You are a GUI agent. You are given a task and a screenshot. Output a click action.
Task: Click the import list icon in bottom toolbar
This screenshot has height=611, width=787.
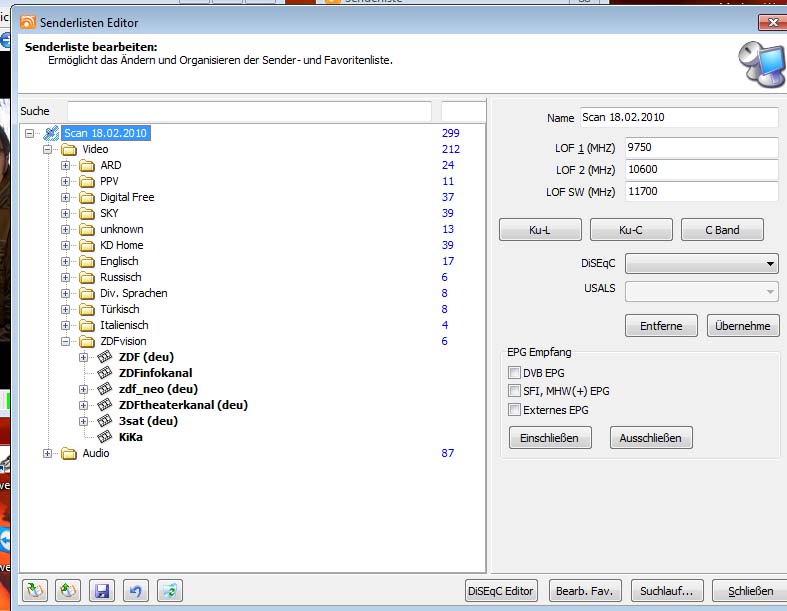pos(36,591)
